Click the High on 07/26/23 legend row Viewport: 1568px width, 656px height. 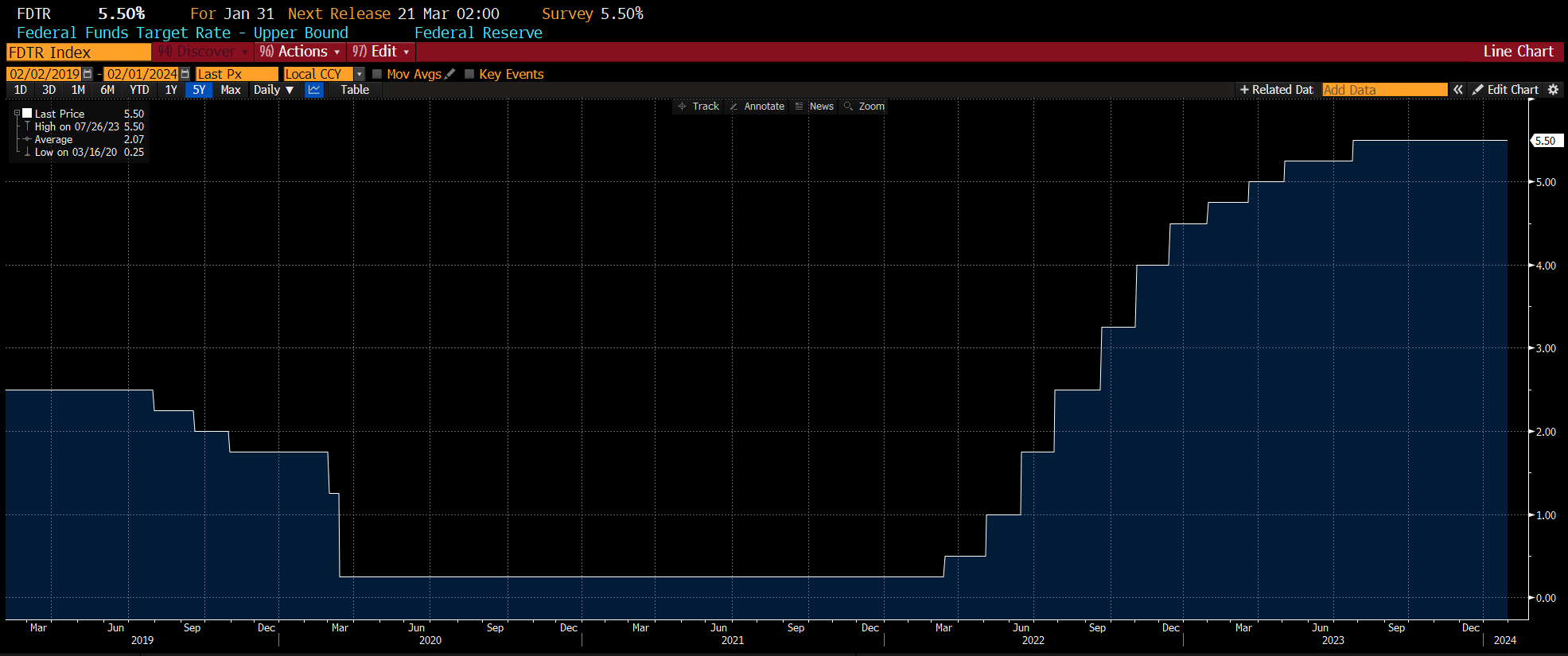coord(84,126)
